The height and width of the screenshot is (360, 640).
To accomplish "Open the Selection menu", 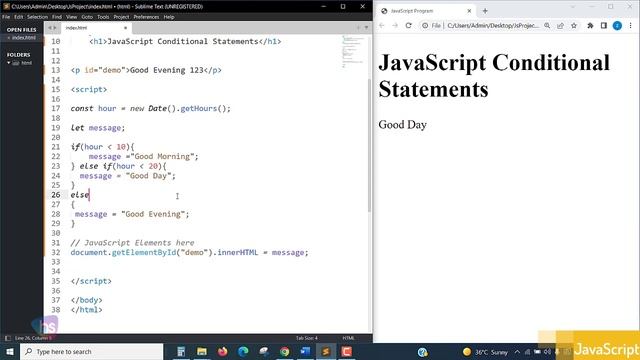I will [38, 17].
